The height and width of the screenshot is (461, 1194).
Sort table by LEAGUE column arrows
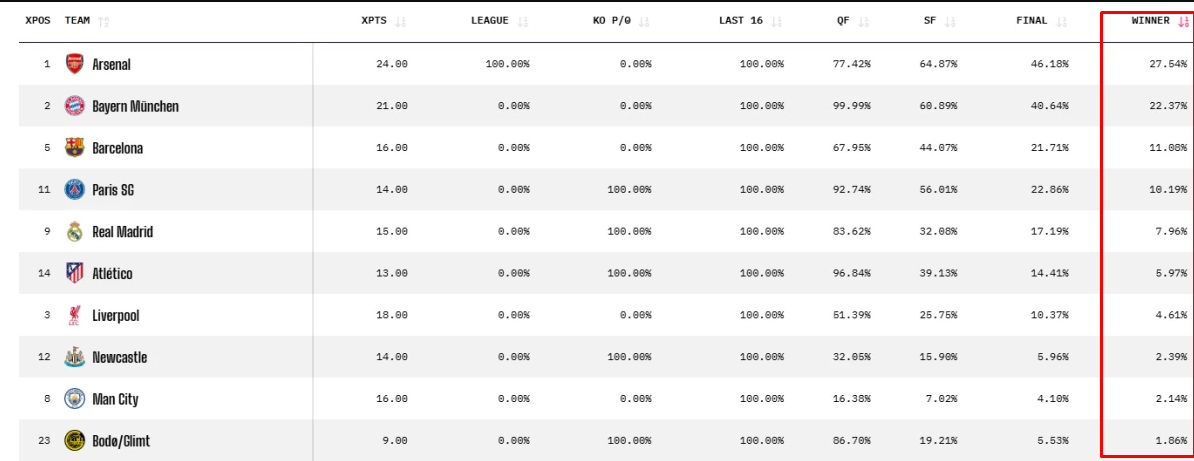523,21
